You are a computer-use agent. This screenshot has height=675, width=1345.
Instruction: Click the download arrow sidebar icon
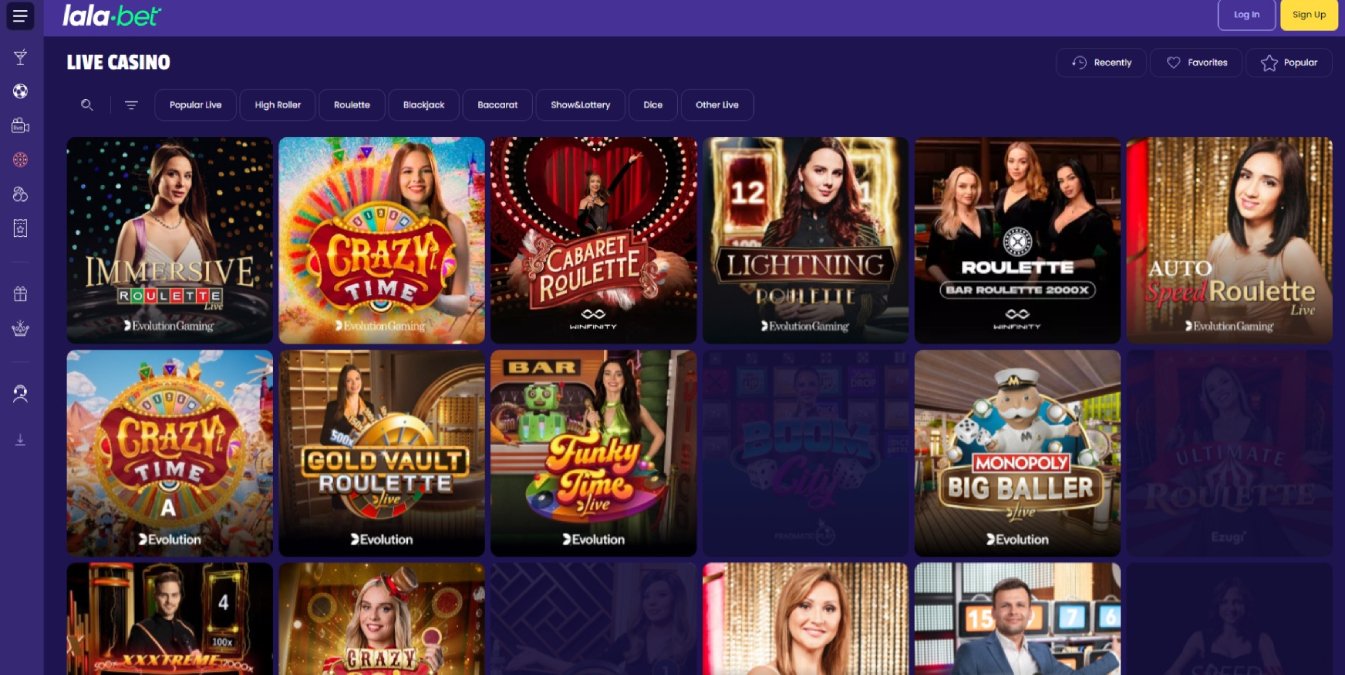pyautogui.click(x=20, y=440)
